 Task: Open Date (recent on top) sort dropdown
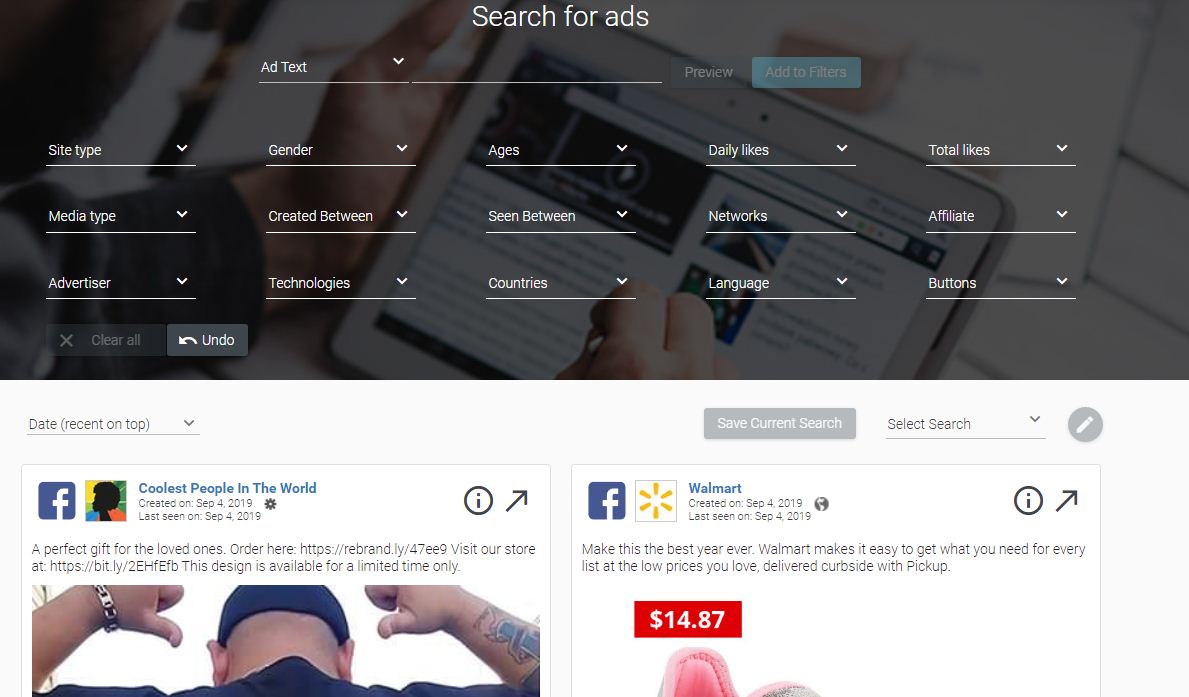pos(113,424)
